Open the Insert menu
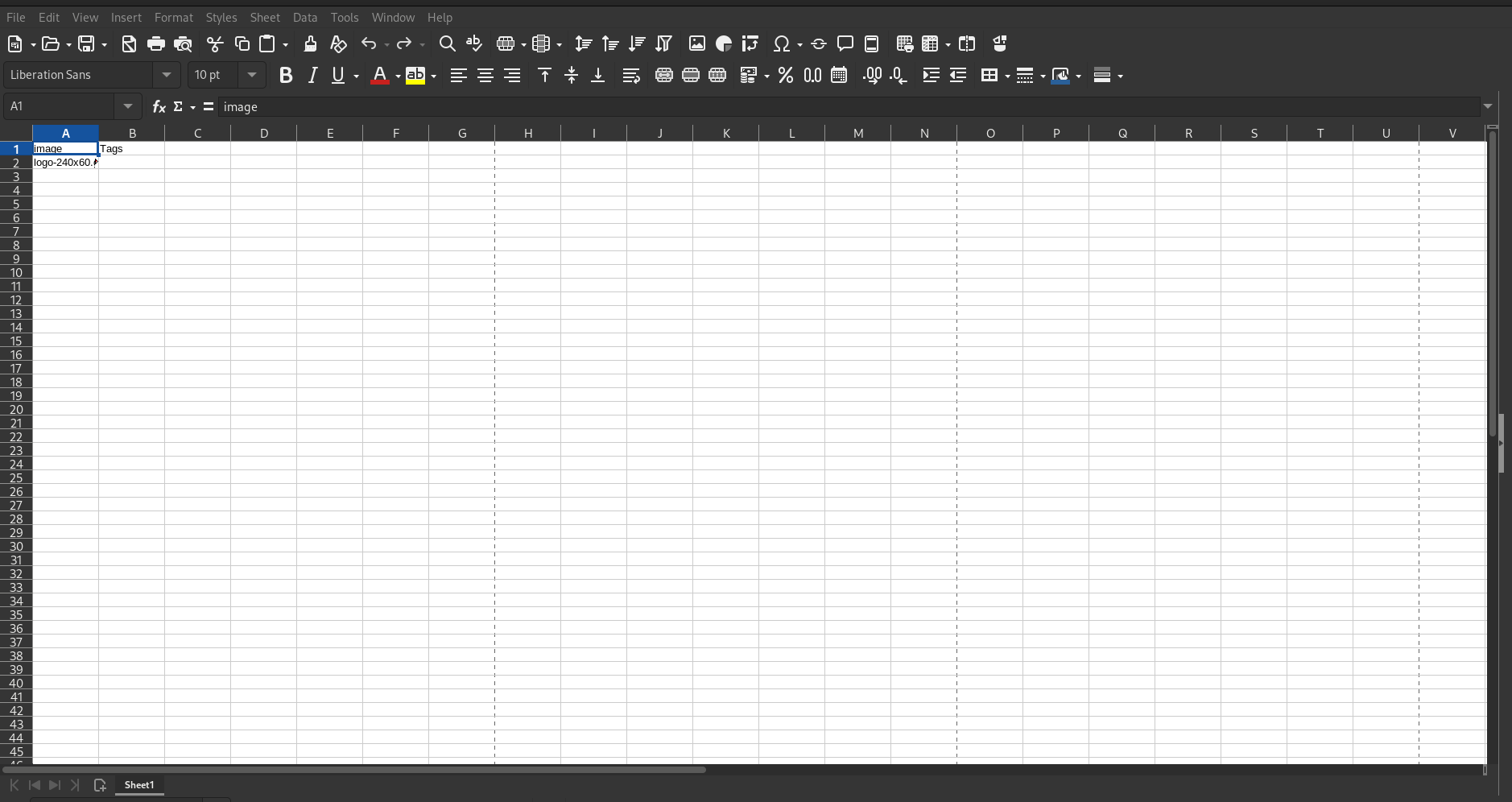 [x=126, y=17]
